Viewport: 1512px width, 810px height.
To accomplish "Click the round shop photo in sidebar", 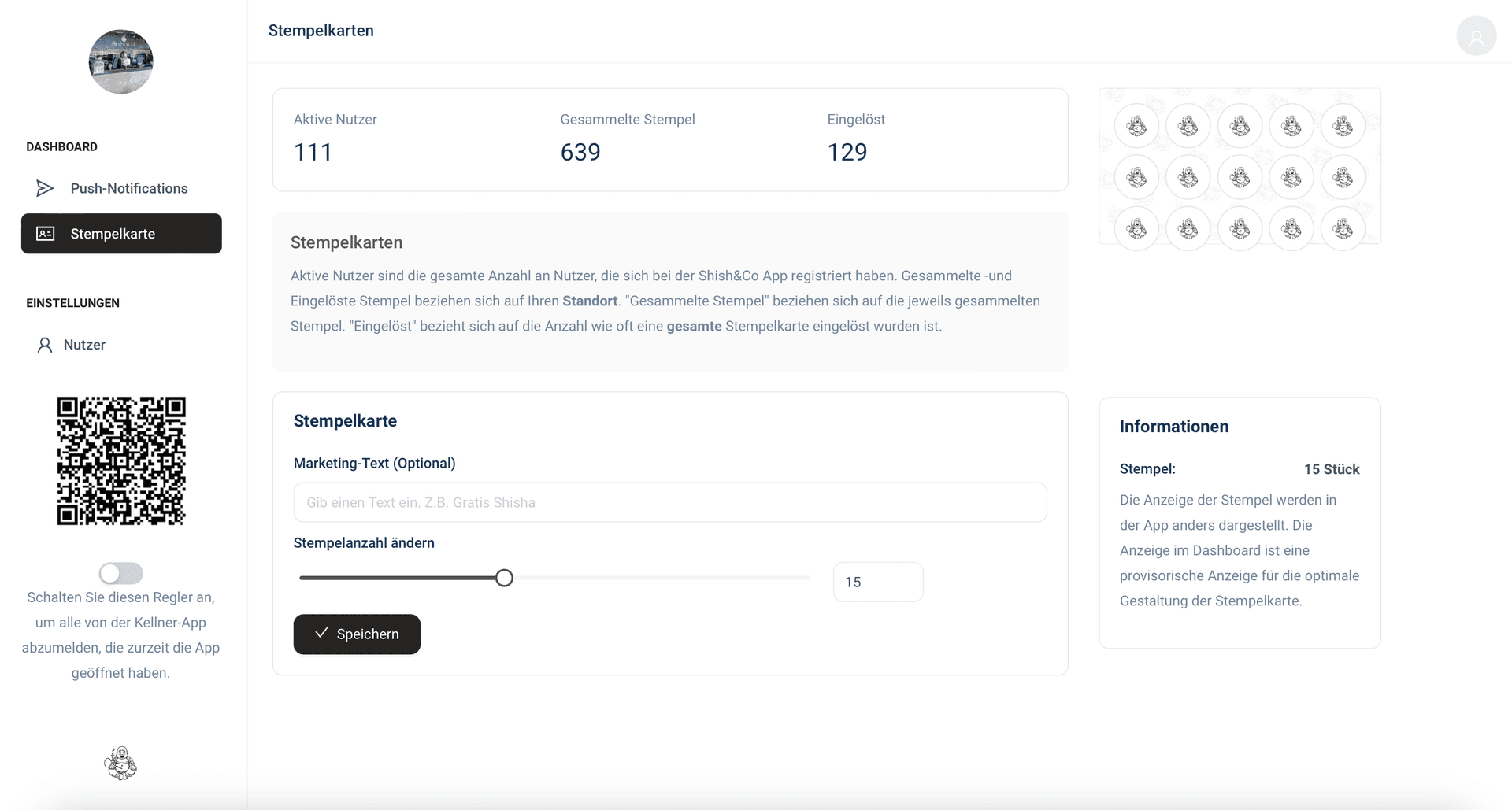I will click(120, 62).
